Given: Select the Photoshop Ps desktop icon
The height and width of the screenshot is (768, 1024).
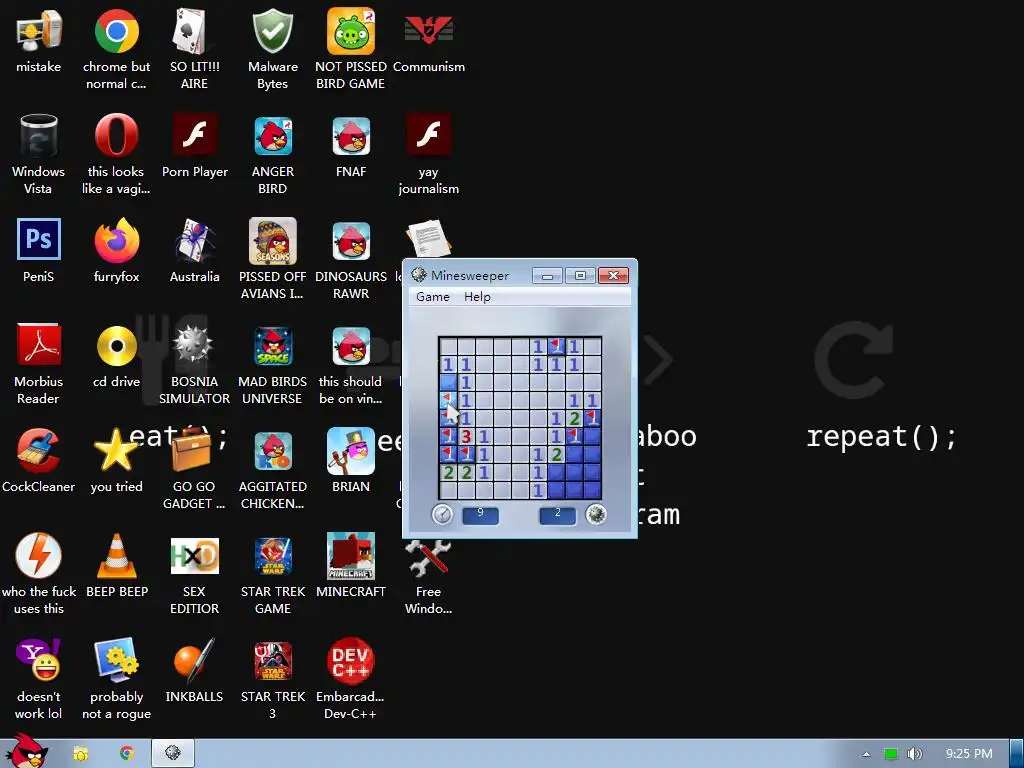Looking at the screenshot, I should coord(39,251).
